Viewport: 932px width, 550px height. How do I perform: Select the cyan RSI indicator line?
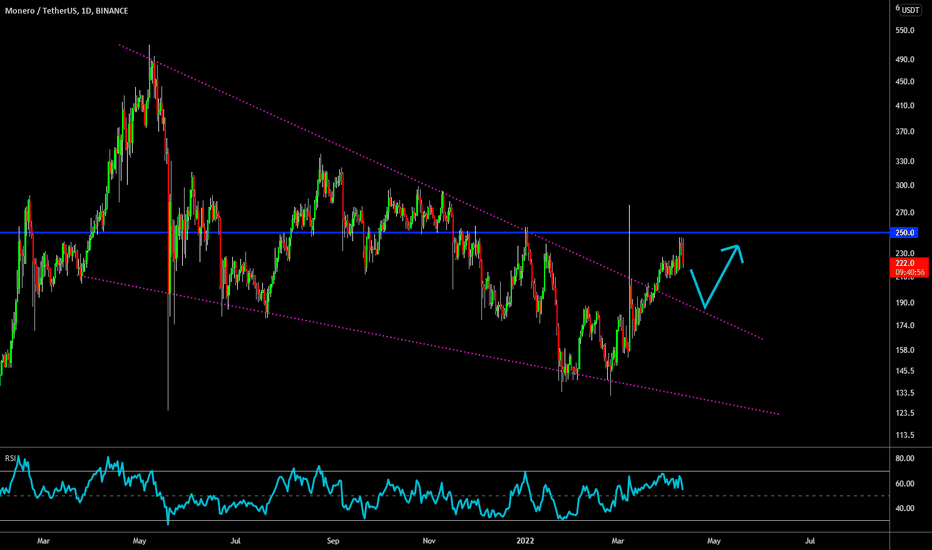coord(342,491)
